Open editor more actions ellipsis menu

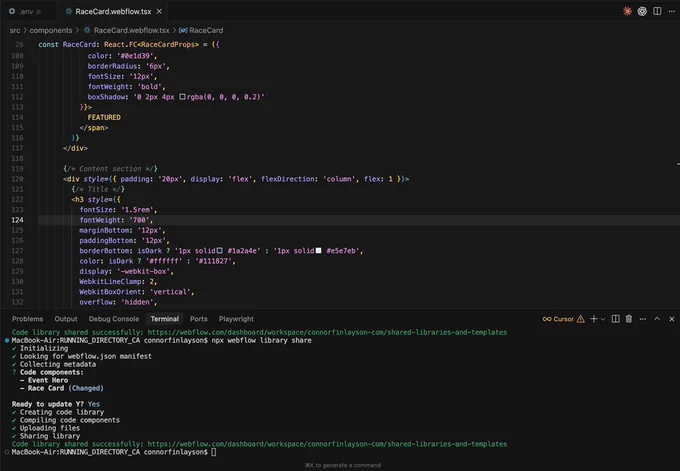pyautogui.click(x=672, y=11)
